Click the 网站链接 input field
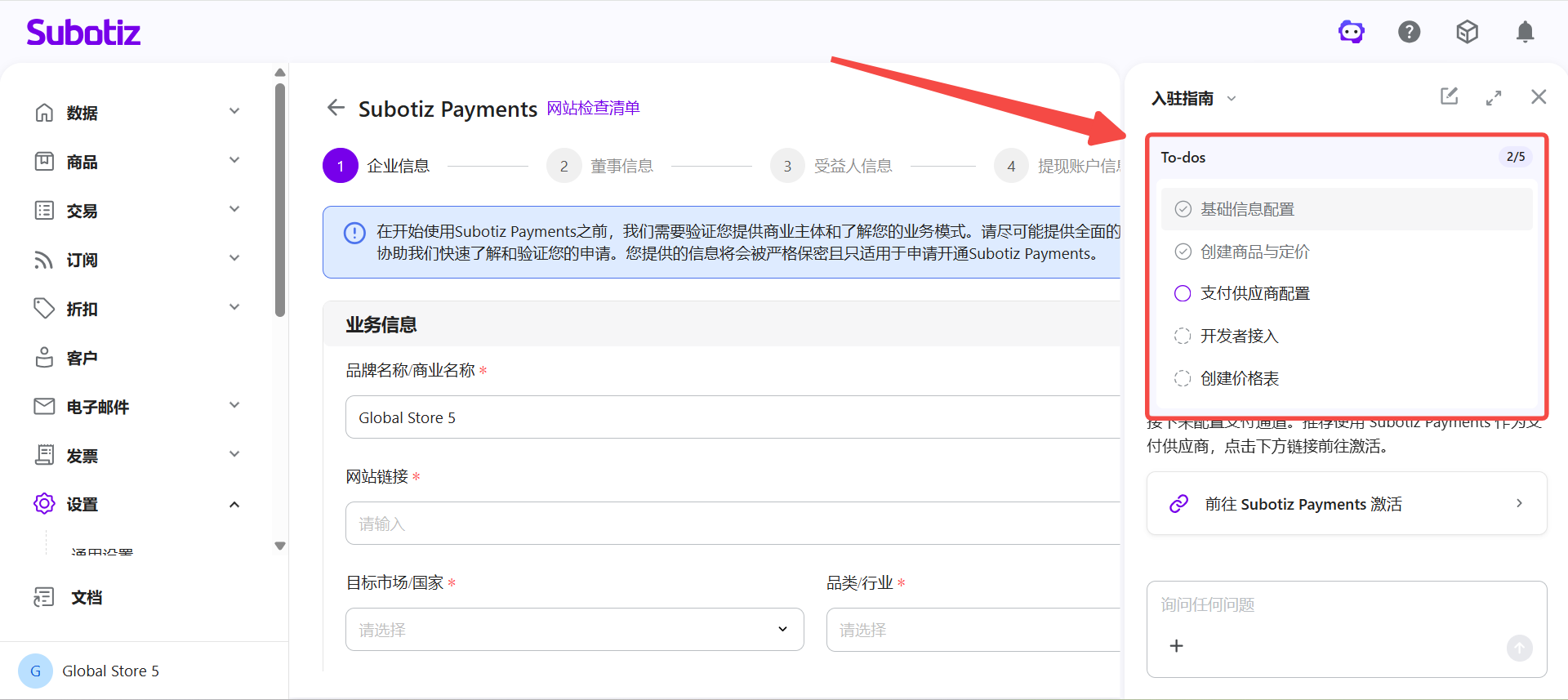1568x700 pixels. click(x=733, y=524)
